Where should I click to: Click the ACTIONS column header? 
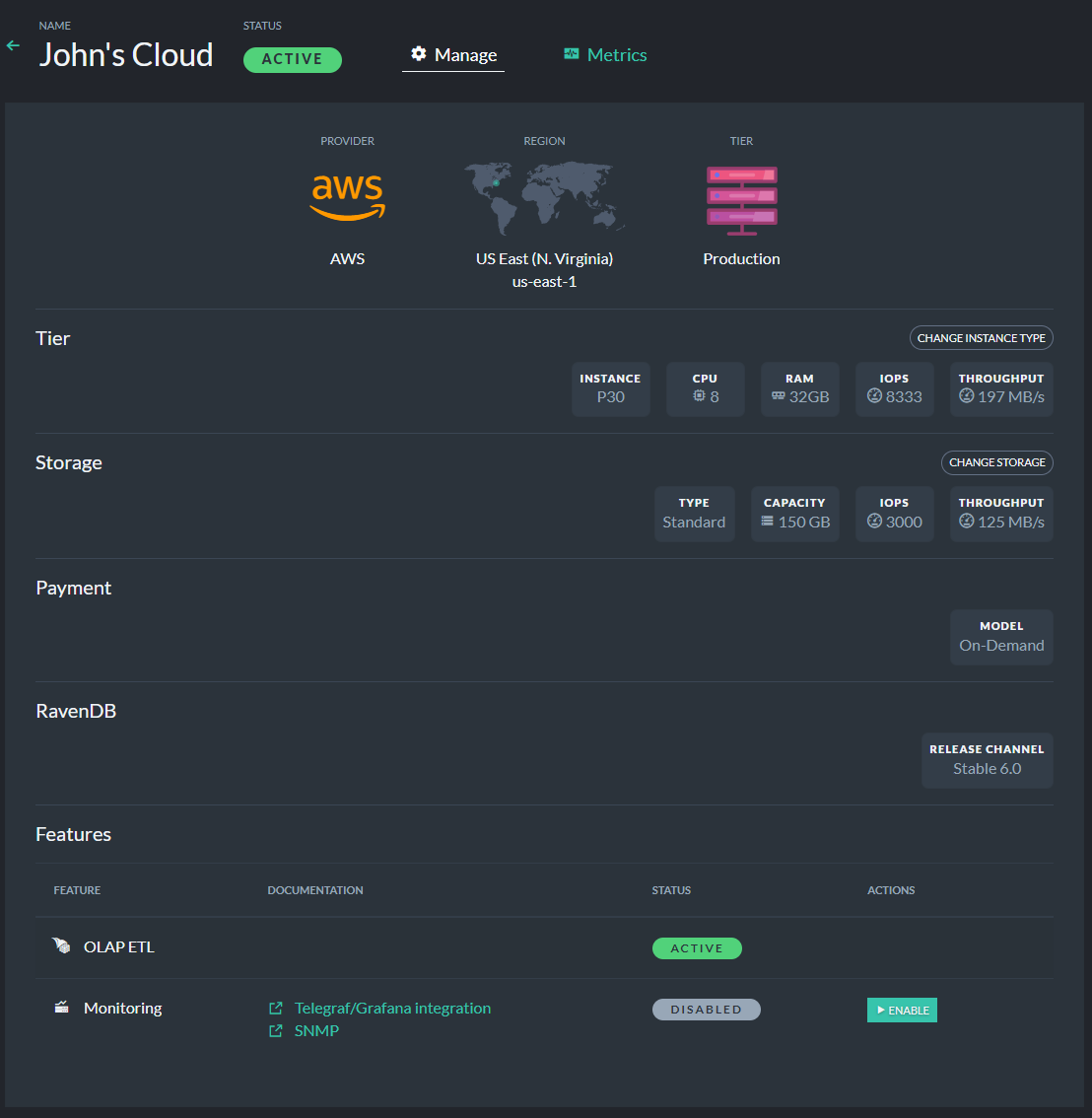pyautogui.click(x=891, y=890)
